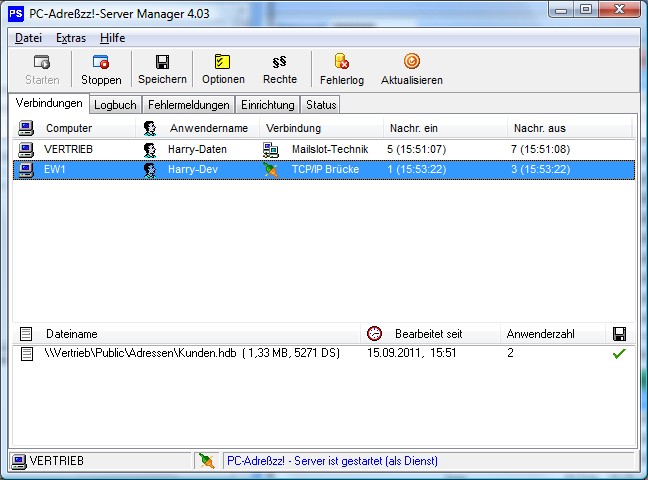Click the Harry-Dev user name
The image size is (648, 480).
click(x=193, y=170)
